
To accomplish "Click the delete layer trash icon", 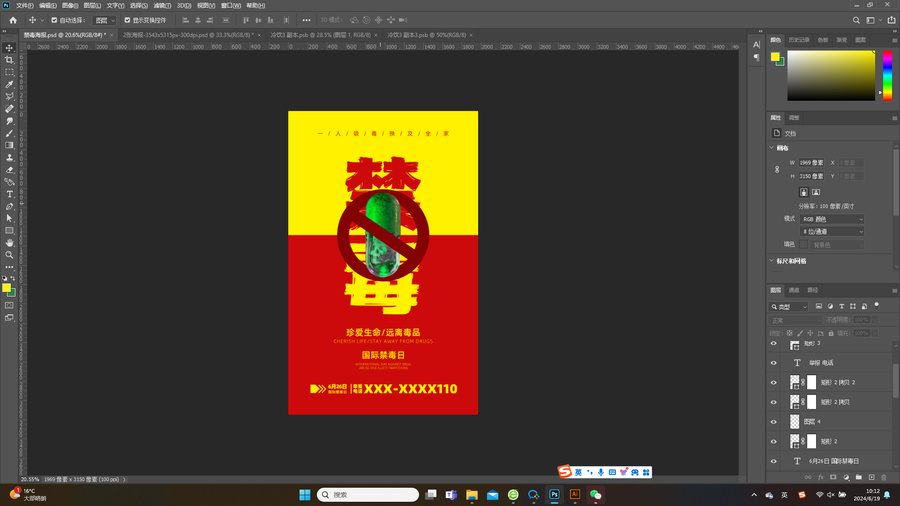I will [884, 477].
